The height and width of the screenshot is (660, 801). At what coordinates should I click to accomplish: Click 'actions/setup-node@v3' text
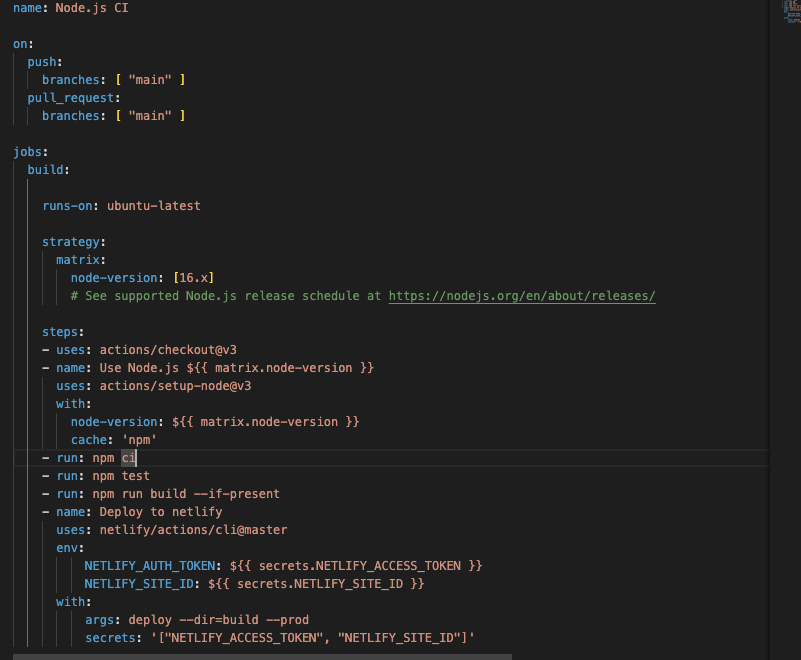point(175,386)
